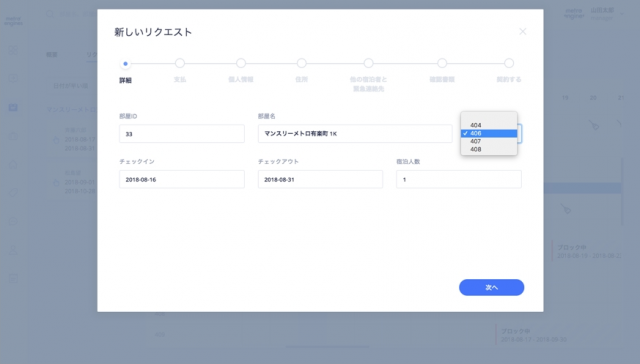This screenshot has height=364, width=640.
Task: Click the 新しいリクエスト dialog title
Action: point(153,32)
